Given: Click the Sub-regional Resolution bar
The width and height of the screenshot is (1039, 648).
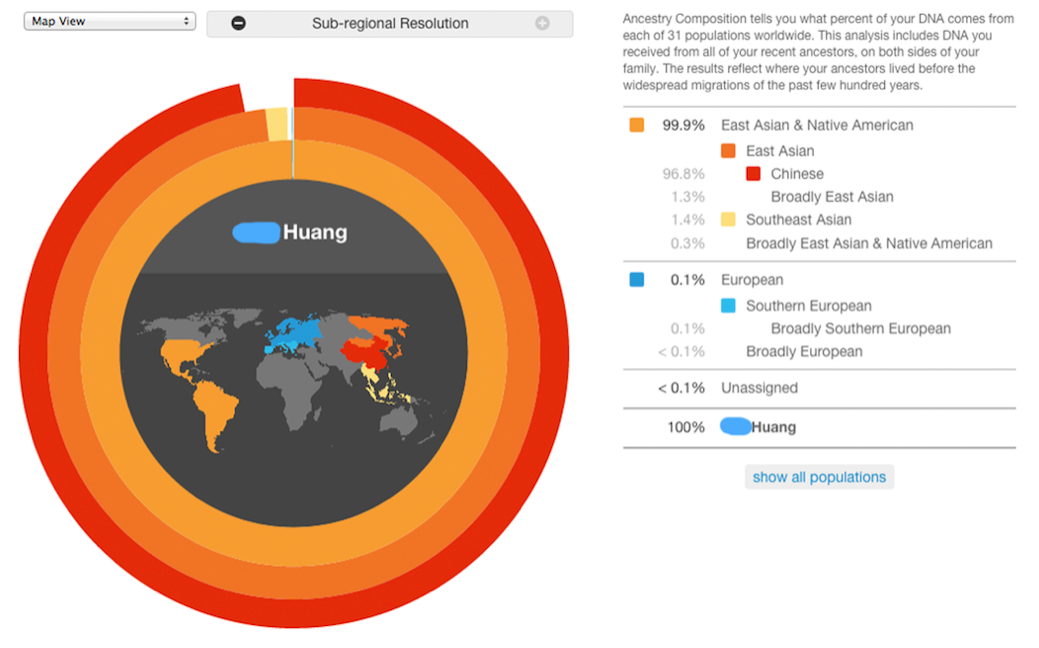Looking at the screenshot, I should click(390, 23).
